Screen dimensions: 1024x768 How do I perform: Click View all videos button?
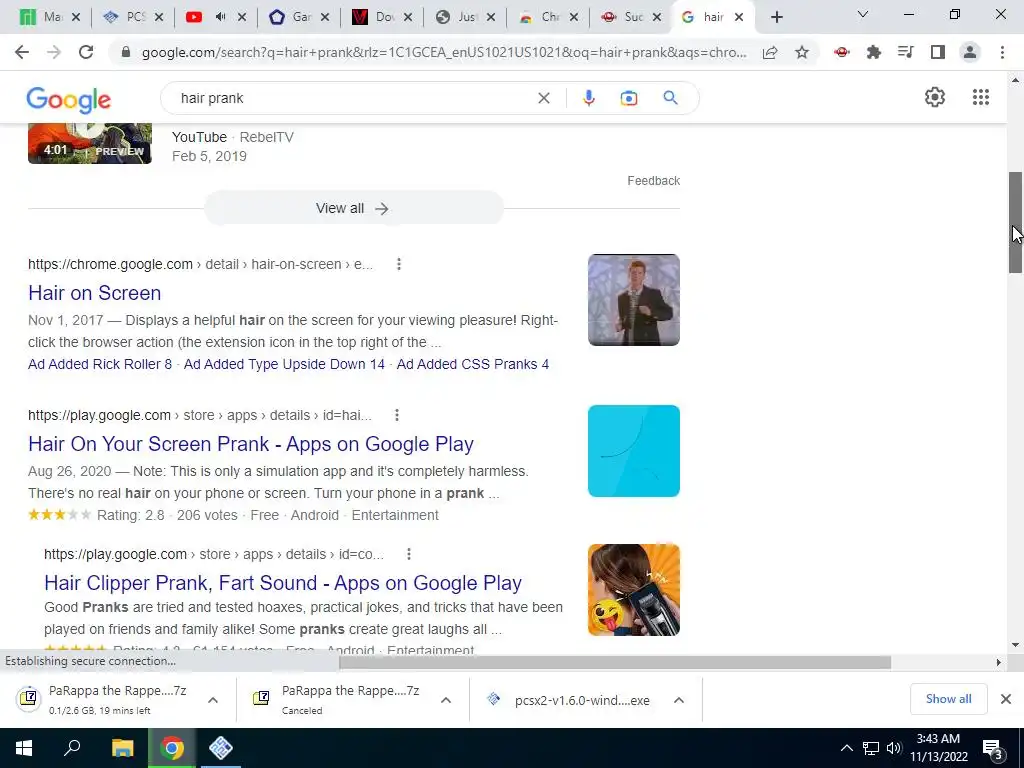point(353,208)
